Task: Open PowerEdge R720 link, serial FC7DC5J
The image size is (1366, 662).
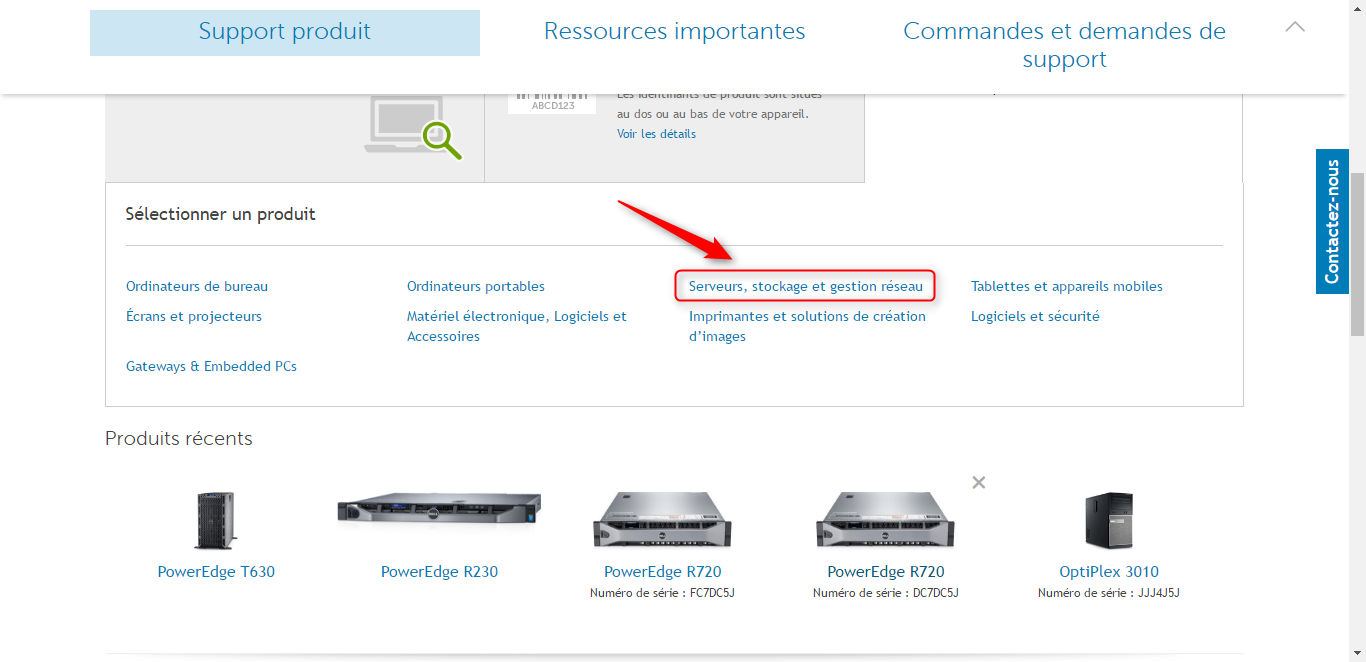Action: click(662, 572)
